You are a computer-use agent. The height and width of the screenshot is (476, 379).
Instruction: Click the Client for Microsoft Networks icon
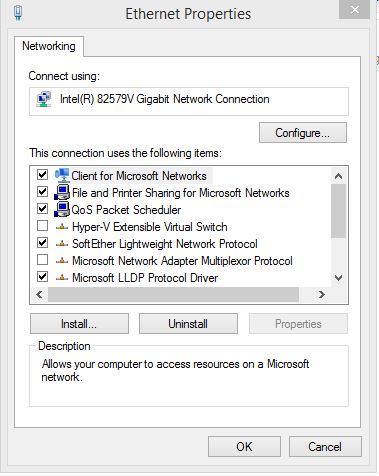(62, 175)
